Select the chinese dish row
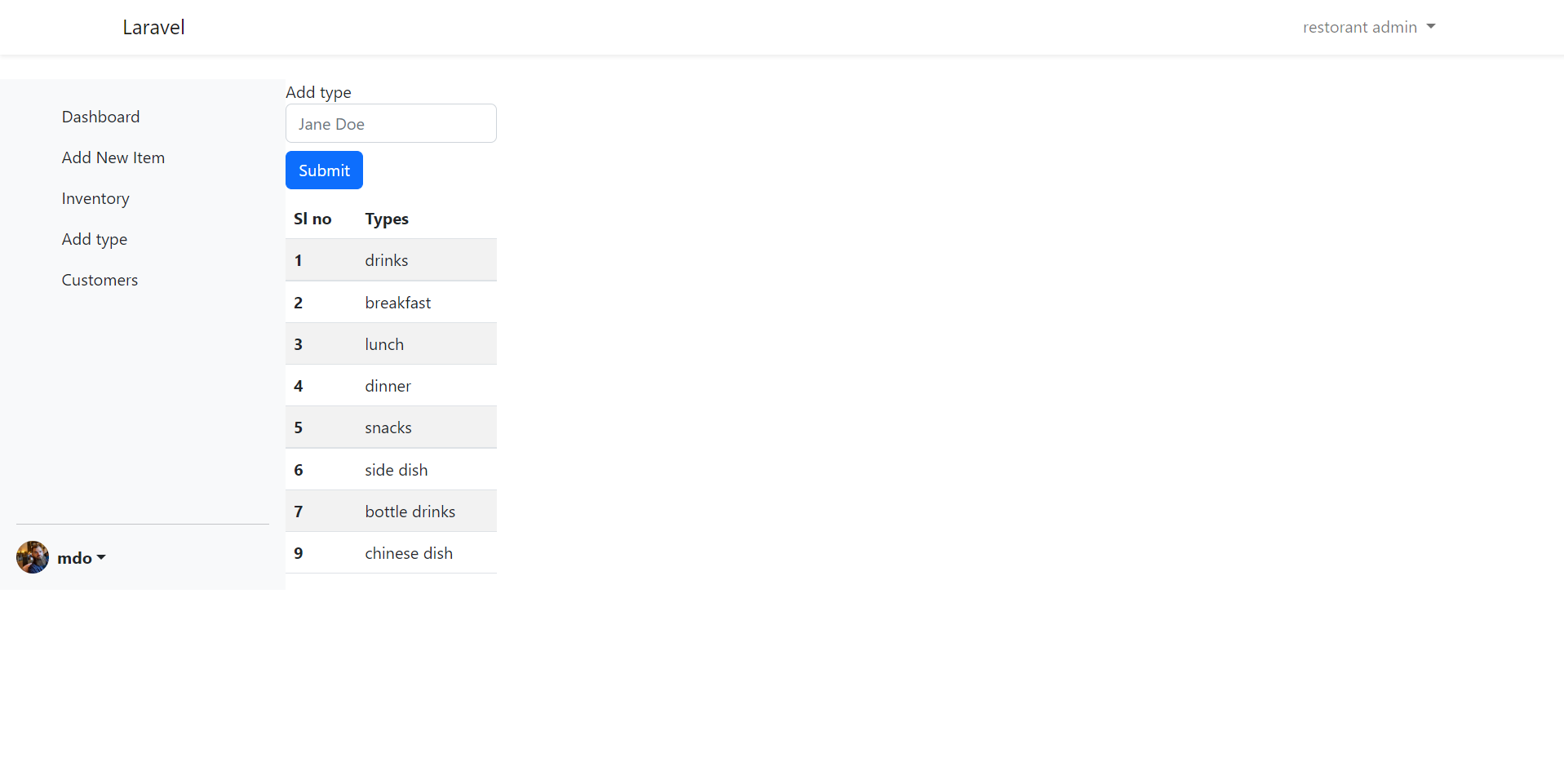The image size is (1564, 784). coord(409,553)
